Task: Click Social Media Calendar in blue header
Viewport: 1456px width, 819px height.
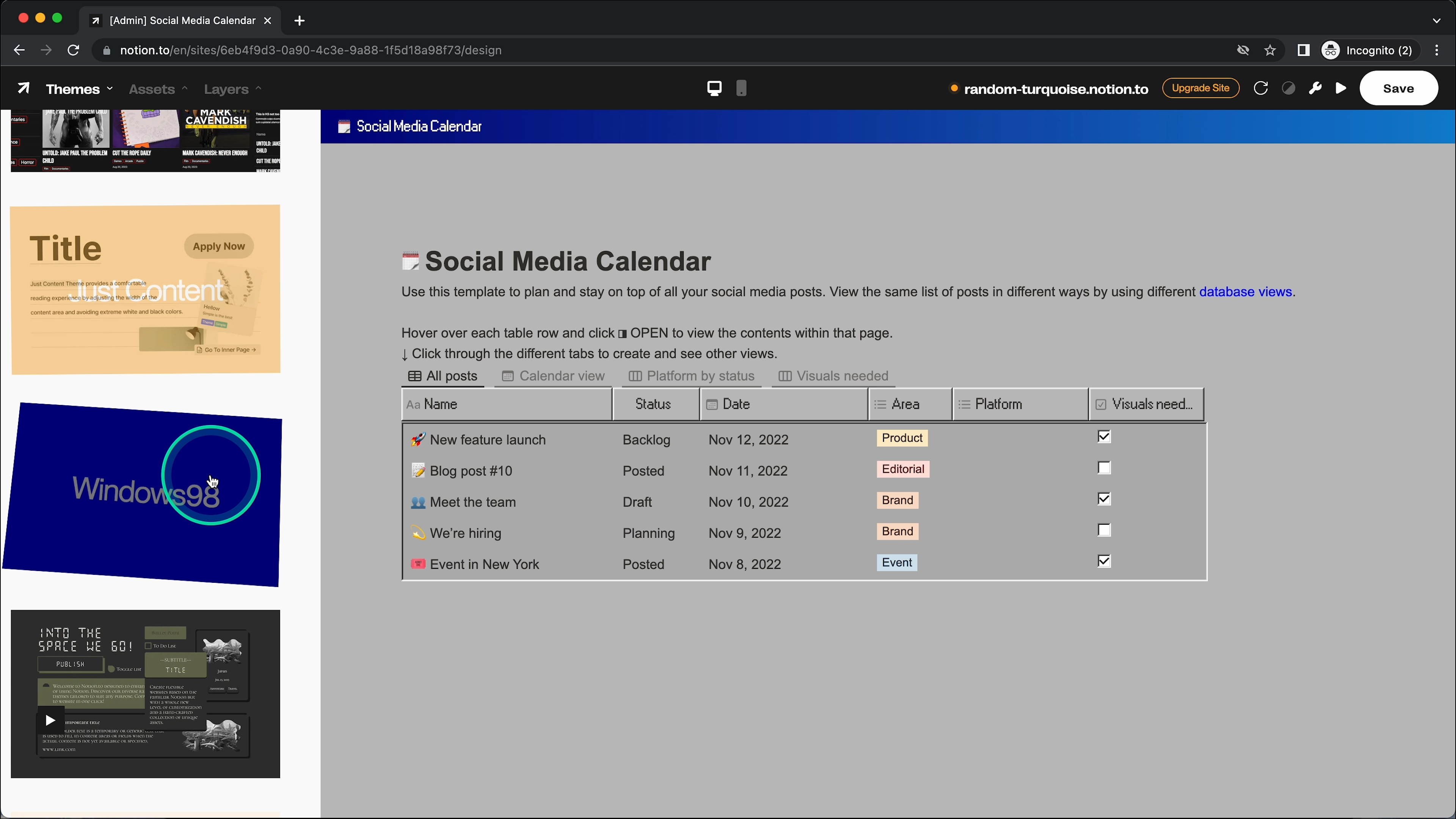Action: tap(419, 126)
